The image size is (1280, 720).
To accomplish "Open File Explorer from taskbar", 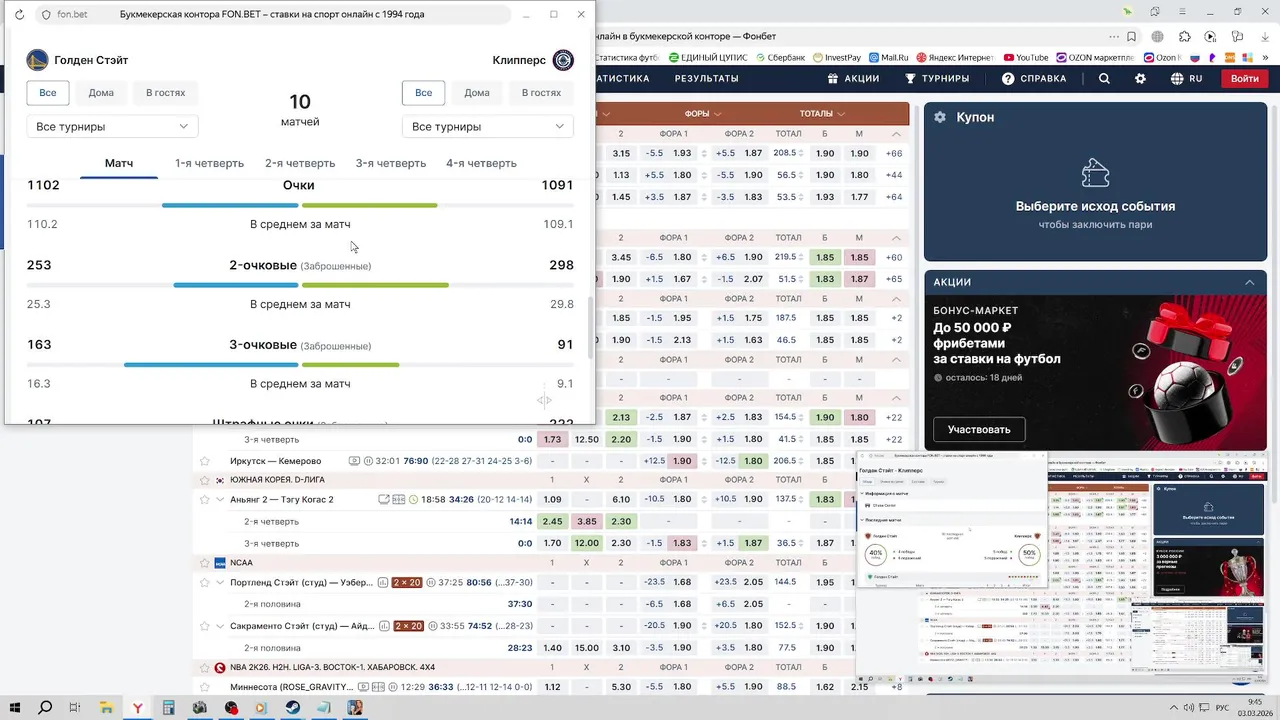I will pyautogui.click(x=106, y=708).
